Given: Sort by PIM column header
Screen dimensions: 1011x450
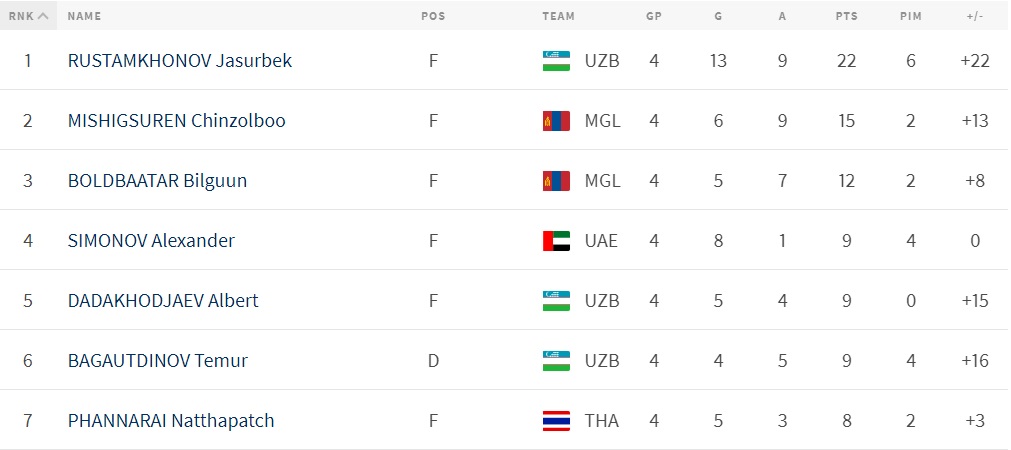Looking at the screenshot, I should click(x=910, y=16).
